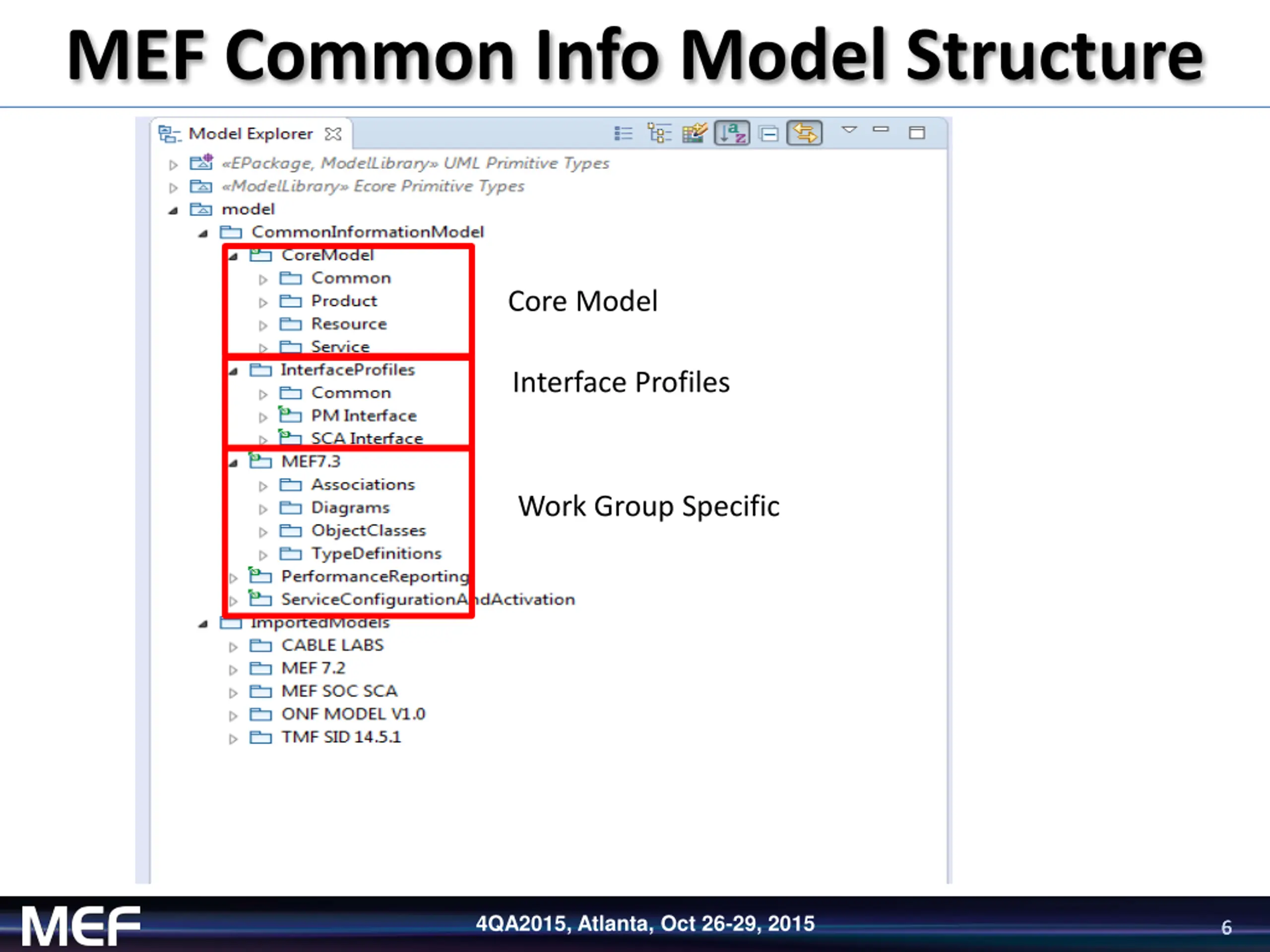Expand the CABLE LABS package arrow

233,647
